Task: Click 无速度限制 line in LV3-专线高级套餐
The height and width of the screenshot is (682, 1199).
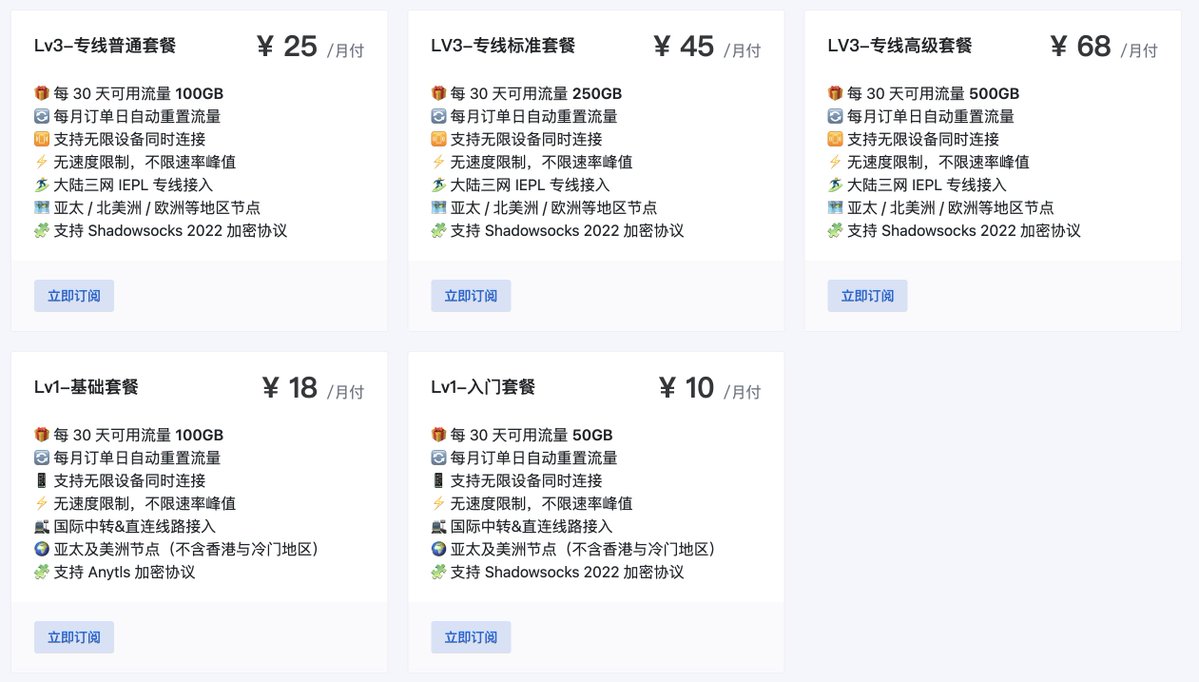Action: (x=937, y=162)
